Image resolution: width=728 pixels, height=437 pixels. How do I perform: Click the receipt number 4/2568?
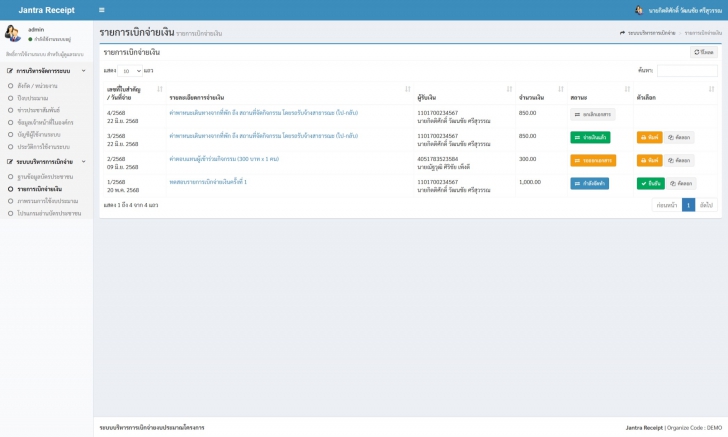click(x=116, y=113)
